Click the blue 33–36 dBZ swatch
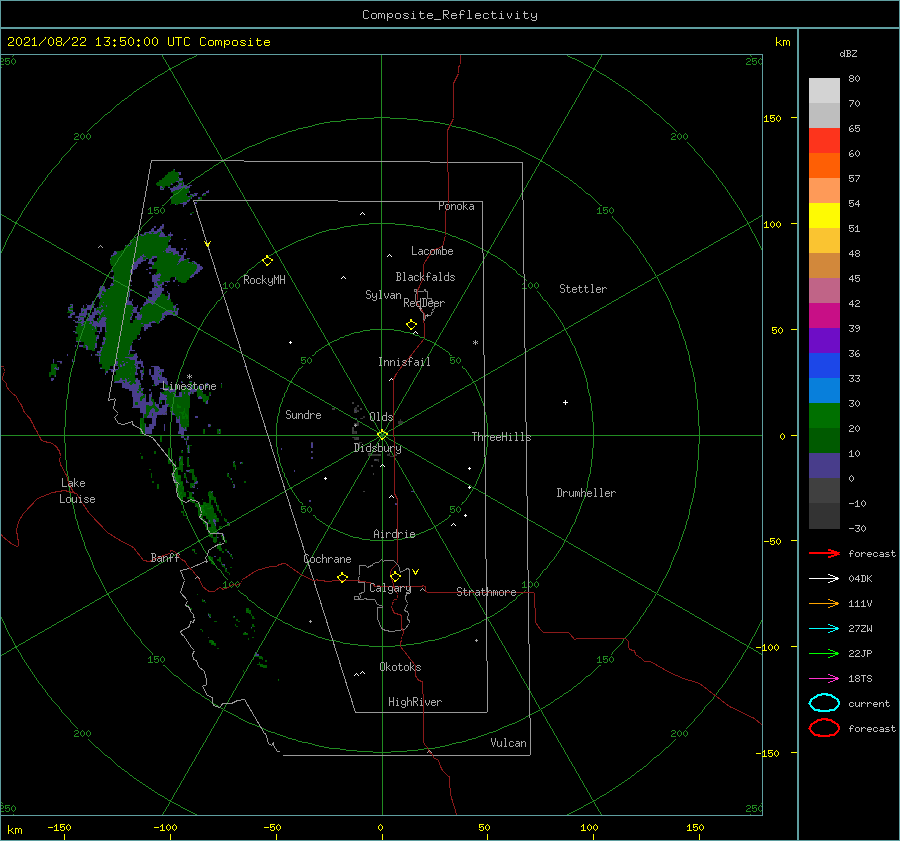This screenshot has height=841, width=900. [824, 366]
